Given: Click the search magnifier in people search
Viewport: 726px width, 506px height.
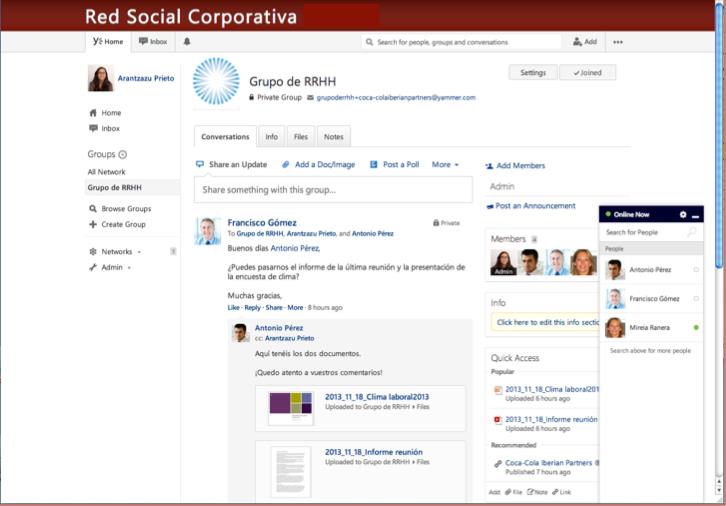Looking at the screenshot, I should click(691, 232).
